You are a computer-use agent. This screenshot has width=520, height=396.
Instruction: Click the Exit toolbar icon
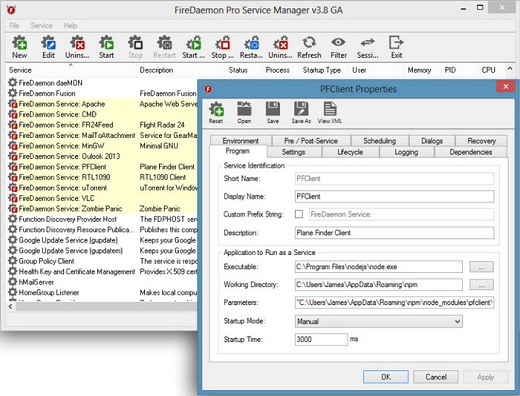click(396, 47)
